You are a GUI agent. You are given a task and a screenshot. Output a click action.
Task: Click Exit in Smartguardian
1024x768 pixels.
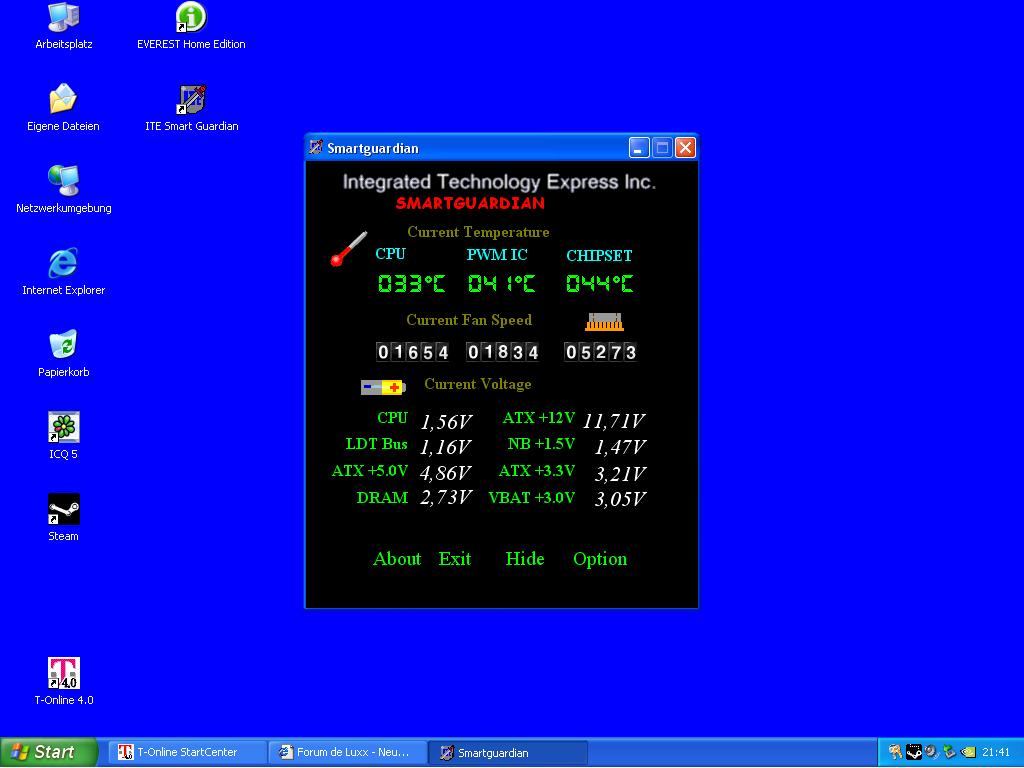(x=455, y=559)
